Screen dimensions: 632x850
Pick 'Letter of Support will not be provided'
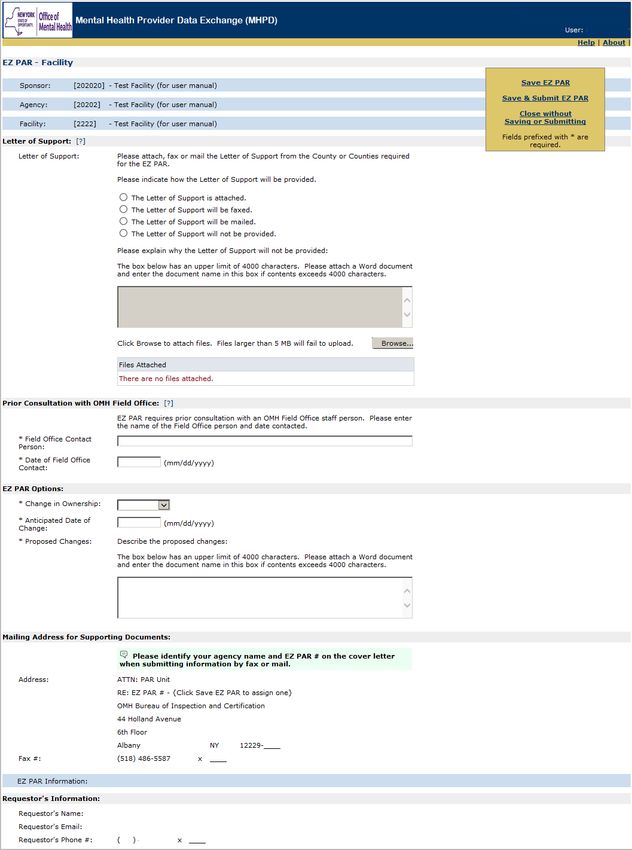123,234
